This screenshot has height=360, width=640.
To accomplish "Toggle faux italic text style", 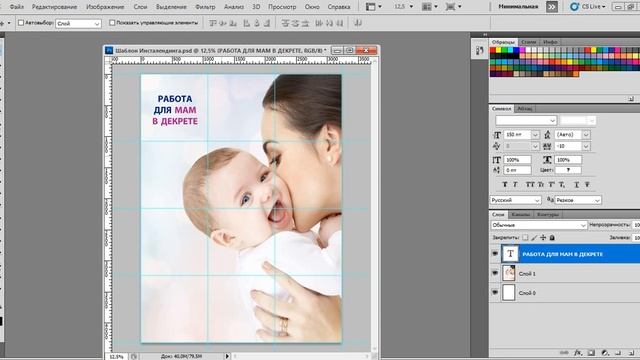I will pos(515,185).
